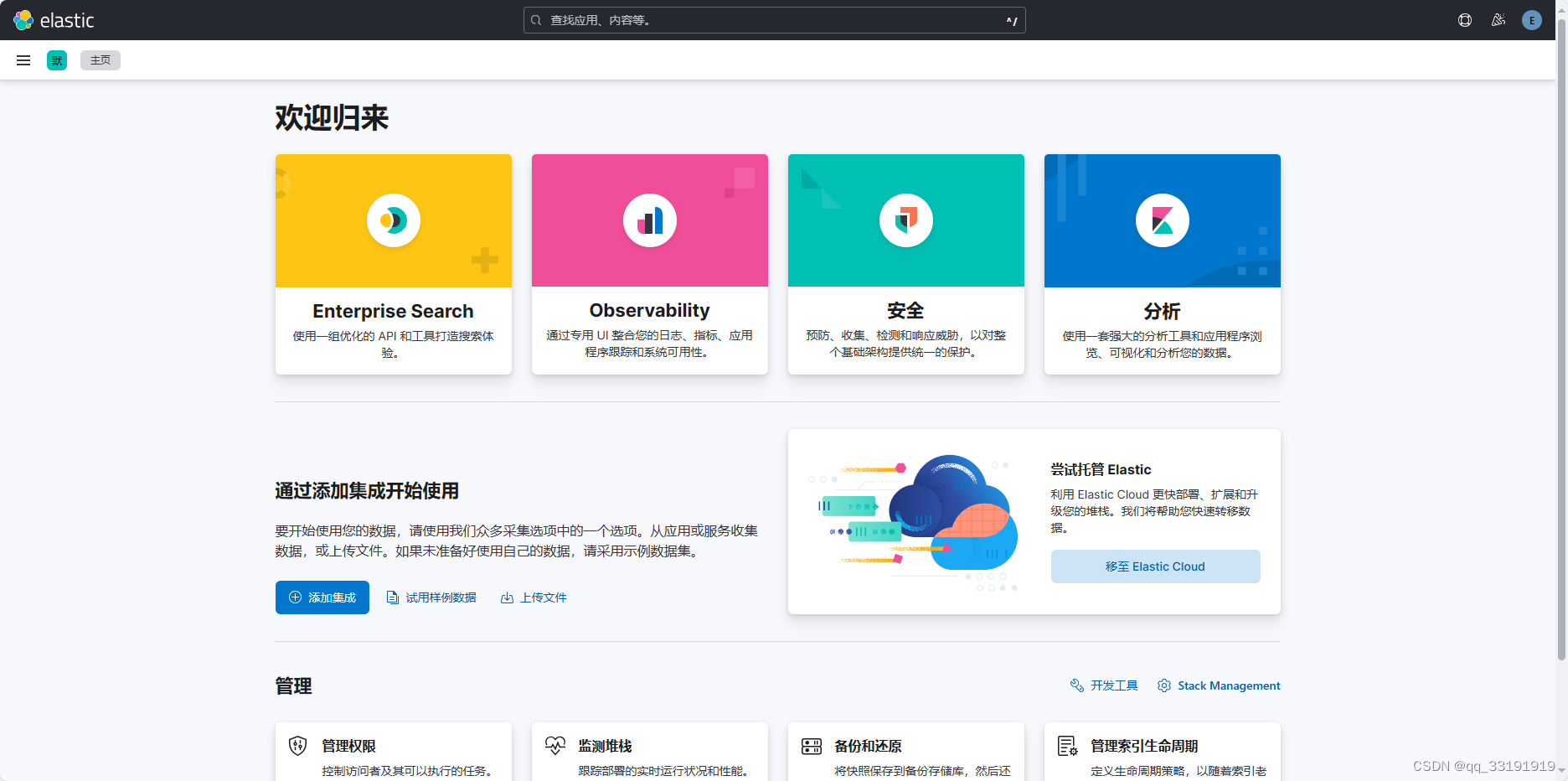Click the 移至 Elastic Cloud button
The width and height of the screenshot is (1568, 781).
click(x=1155, y=566)
